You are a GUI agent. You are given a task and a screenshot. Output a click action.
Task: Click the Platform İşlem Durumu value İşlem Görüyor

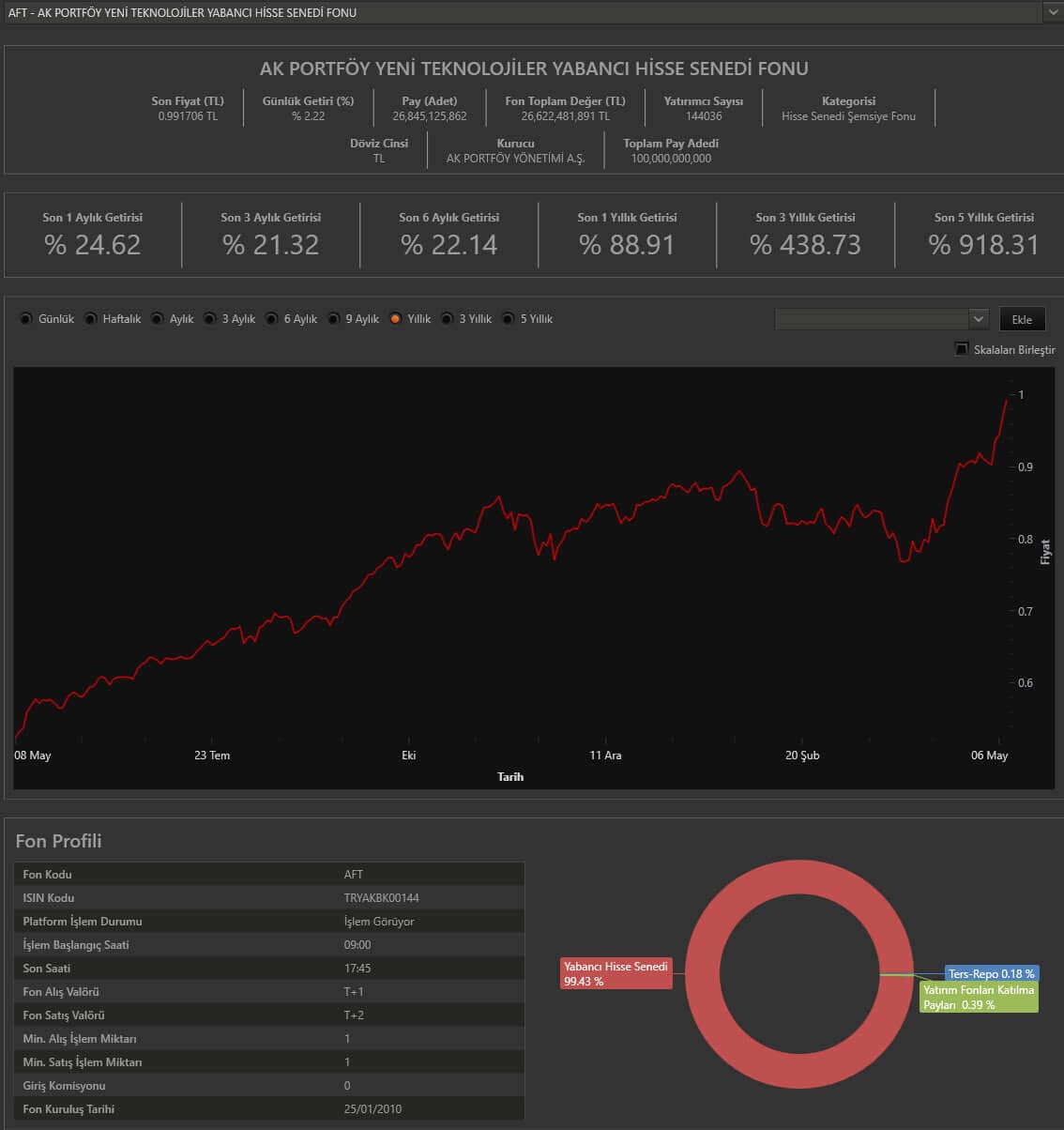click(379, 922)
